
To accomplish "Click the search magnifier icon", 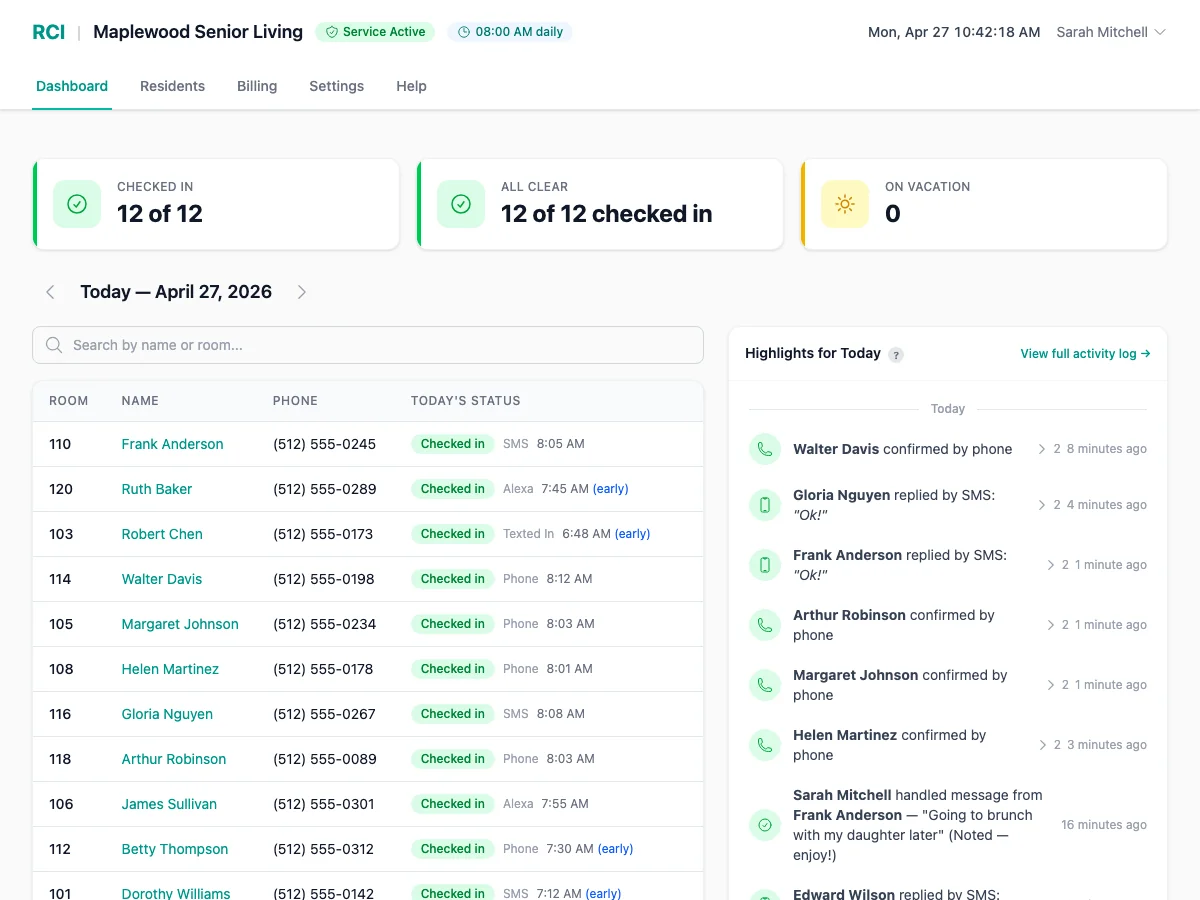I will pos(55,345).
